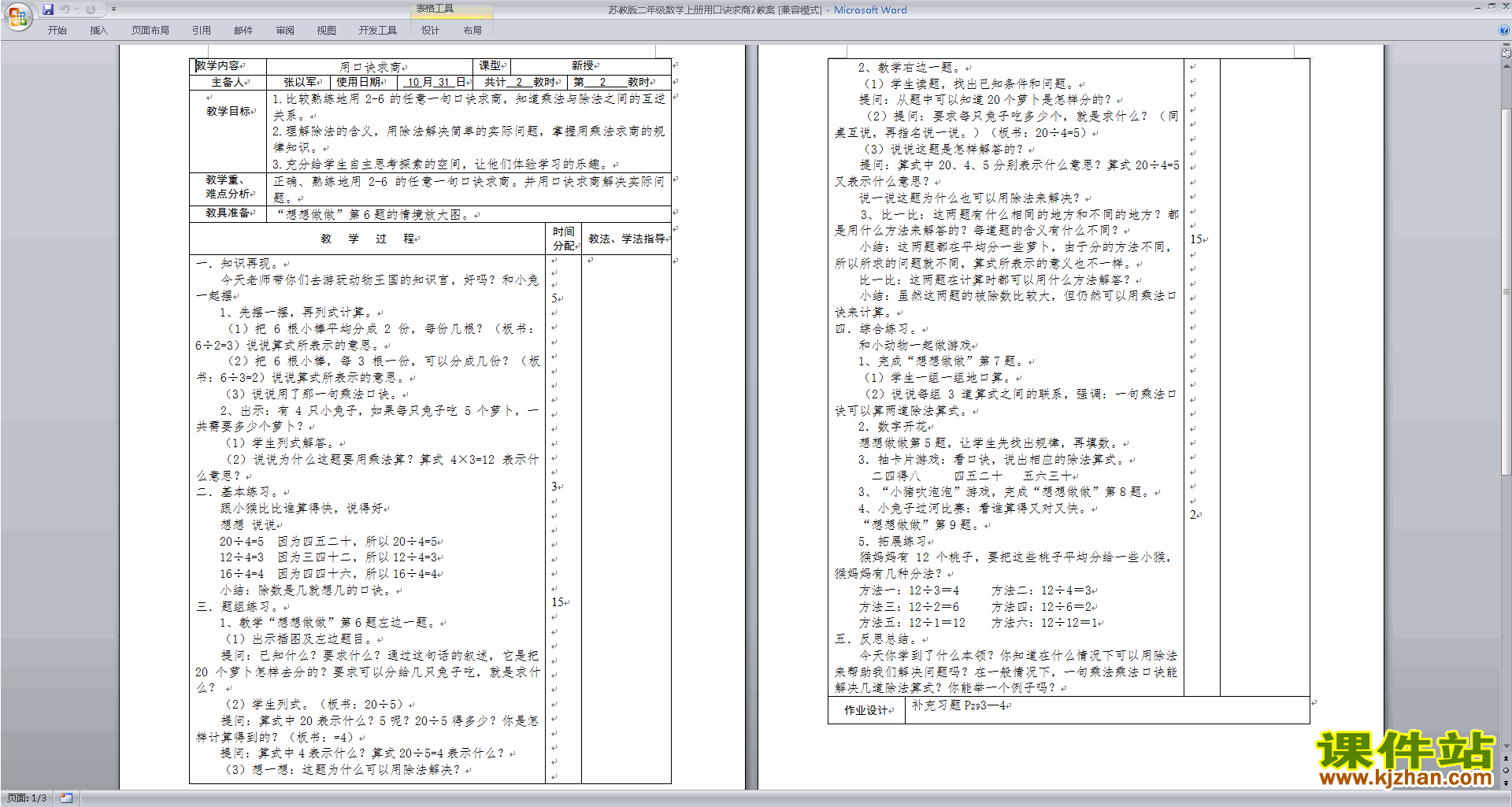Click the 教具准备 row label
The image size is (1512, 807).
click(229, 213)
